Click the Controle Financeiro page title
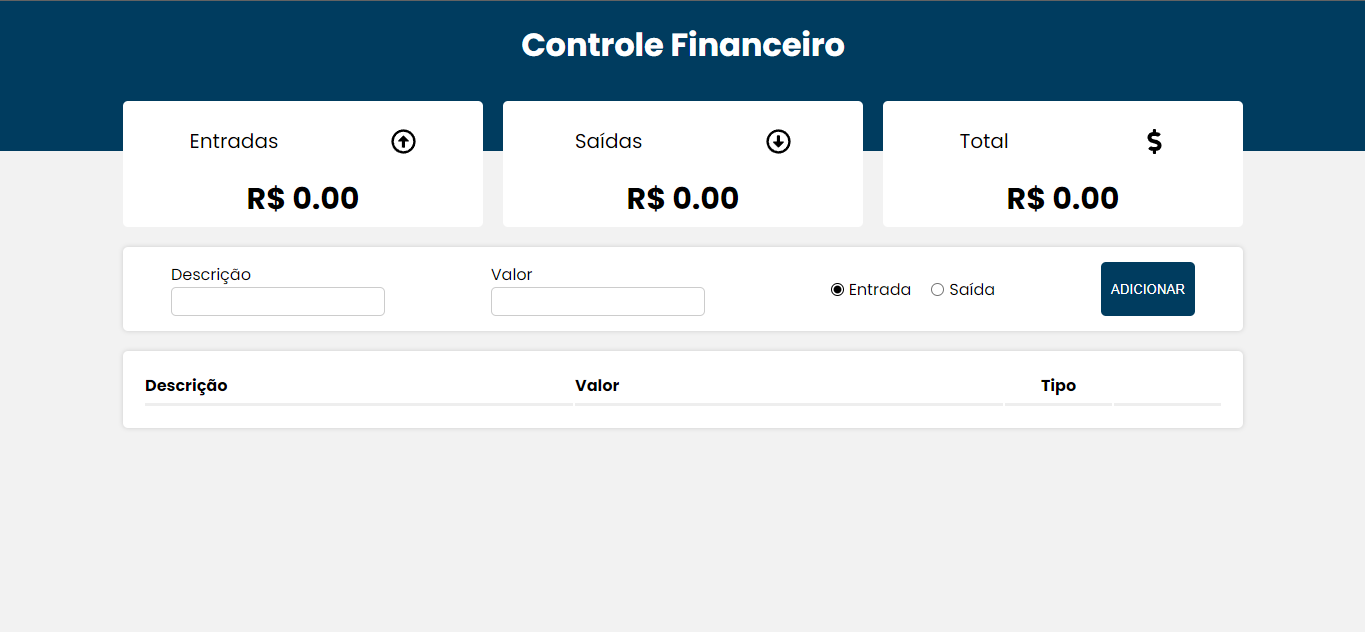This screenshot has width=1365, height=632. tap(683, 45)
